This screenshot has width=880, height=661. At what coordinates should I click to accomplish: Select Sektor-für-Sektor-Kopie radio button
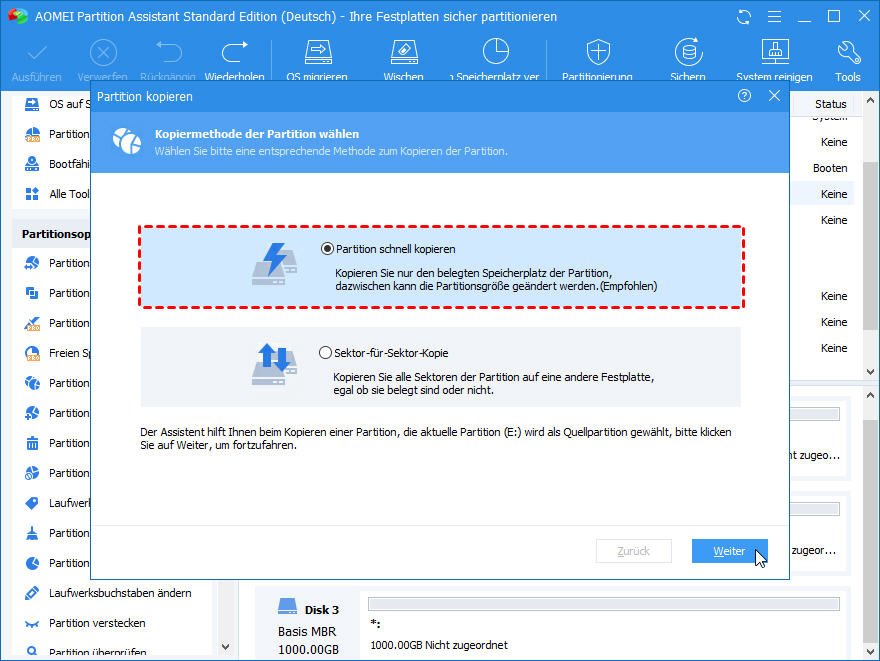coord(326,353)
